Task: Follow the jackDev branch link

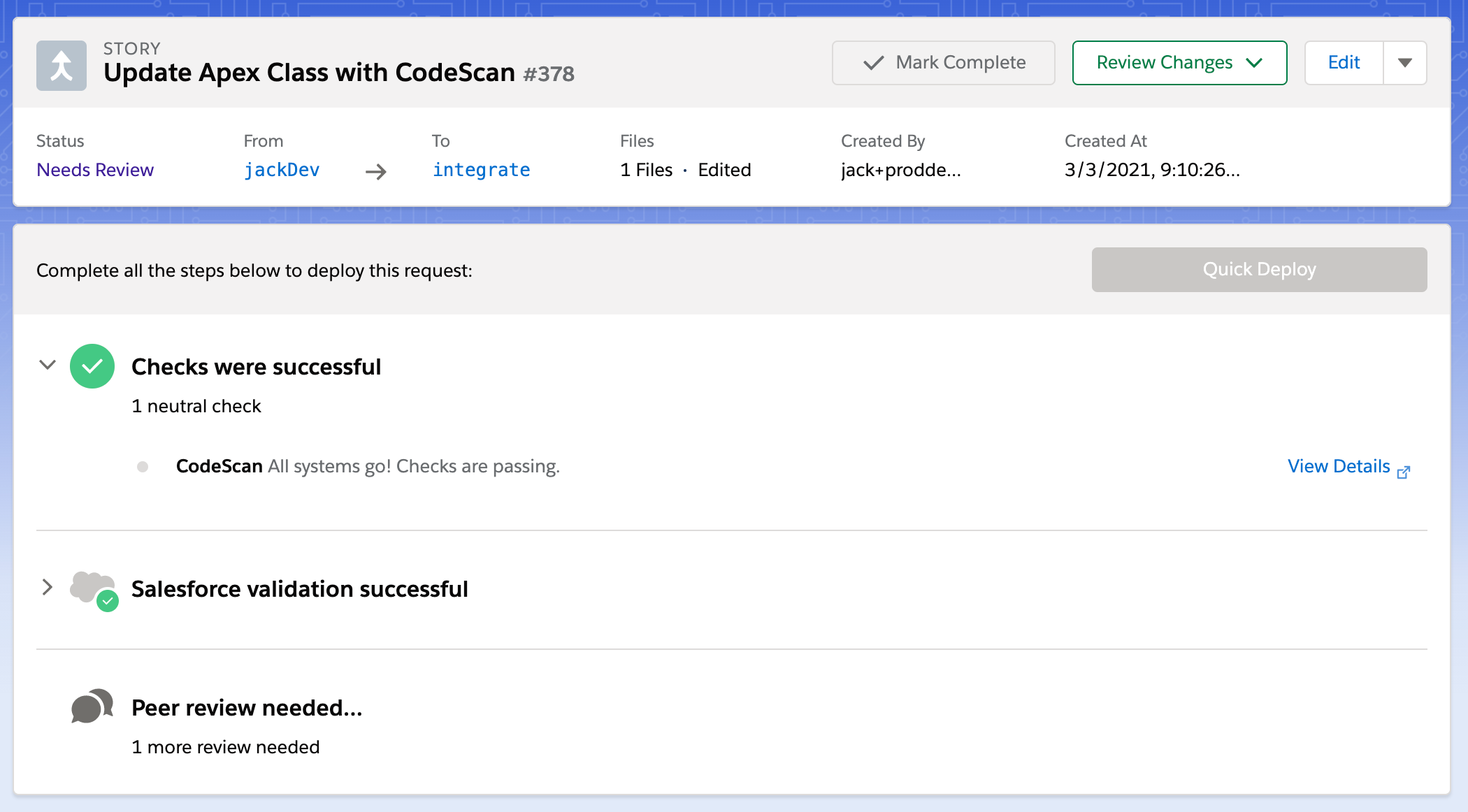Action: pyautogui.click(x=282, y=170)
